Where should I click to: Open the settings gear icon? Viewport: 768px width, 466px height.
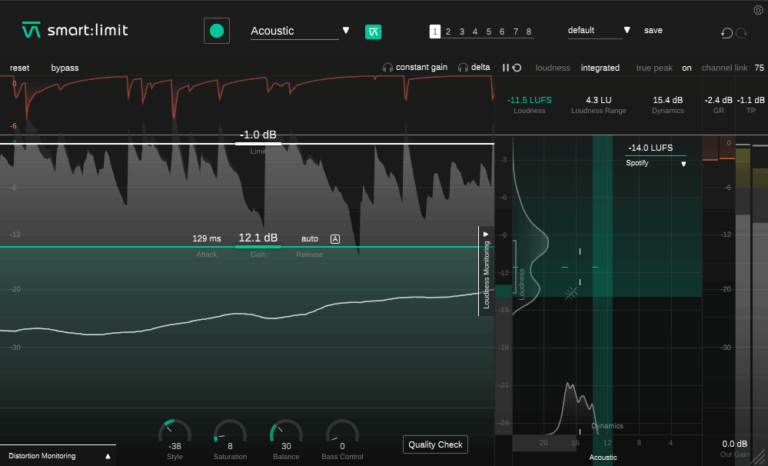757,10
